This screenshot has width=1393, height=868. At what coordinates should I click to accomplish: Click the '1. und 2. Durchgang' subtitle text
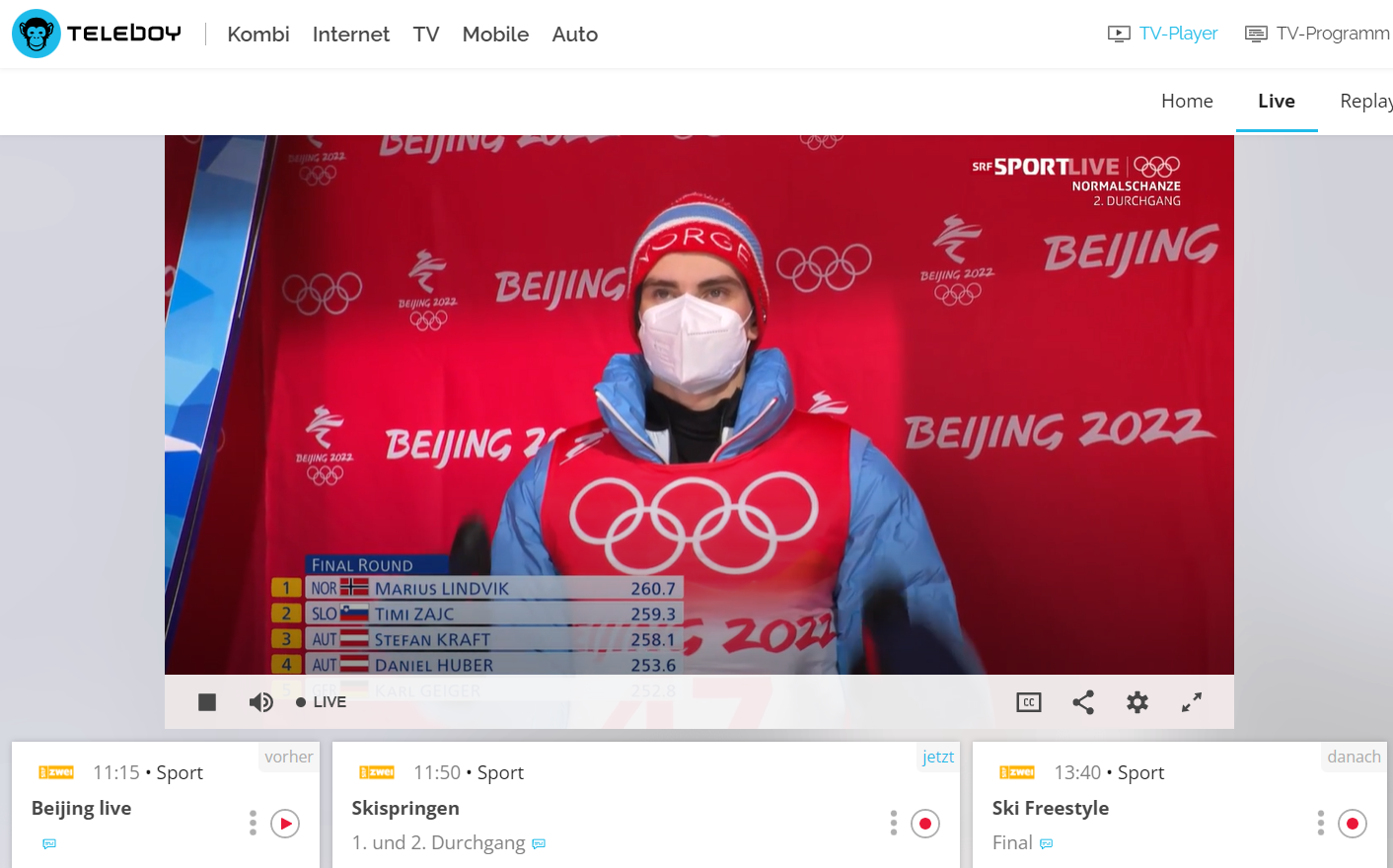[x=439, y=842]
